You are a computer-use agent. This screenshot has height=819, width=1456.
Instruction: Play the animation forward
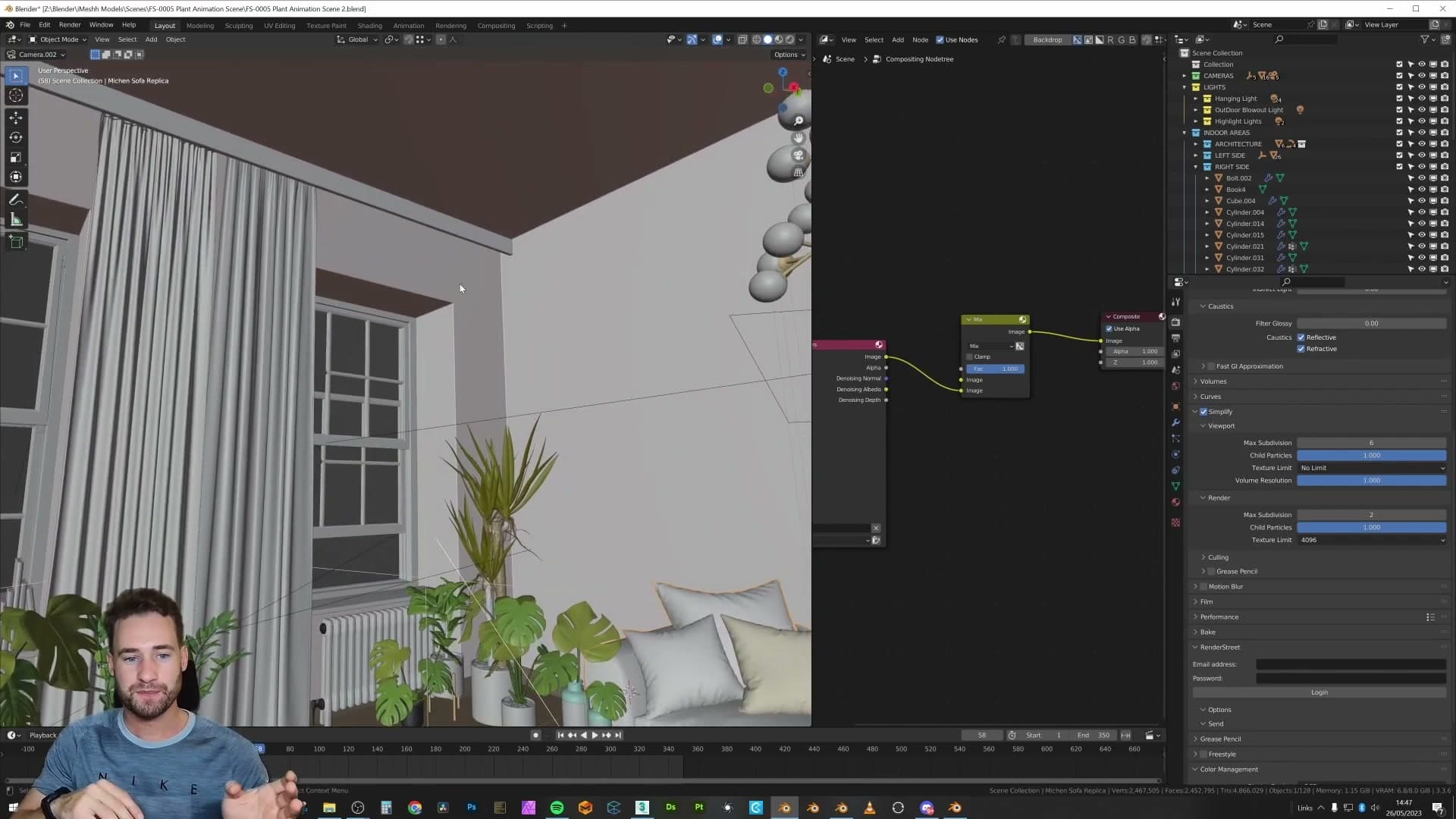click(595, 735)
